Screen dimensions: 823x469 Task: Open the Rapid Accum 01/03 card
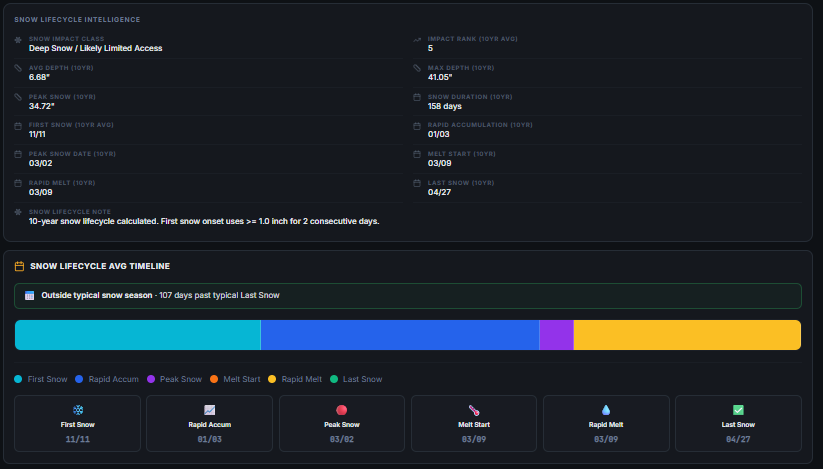point(209,423)
